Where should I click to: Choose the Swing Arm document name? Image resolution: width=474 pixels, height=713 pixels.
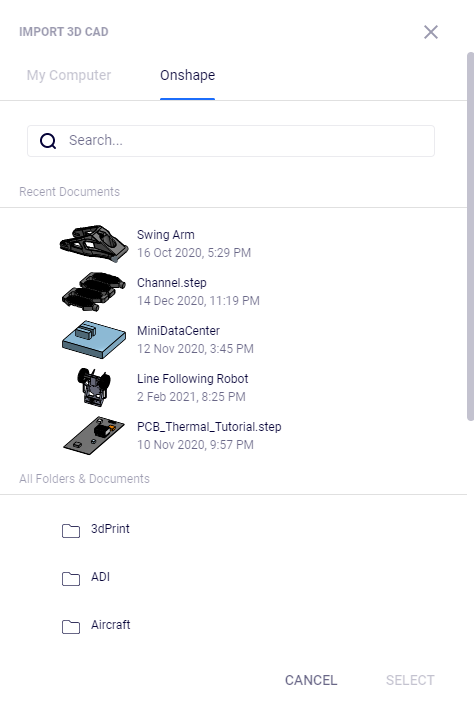point(166,235)
